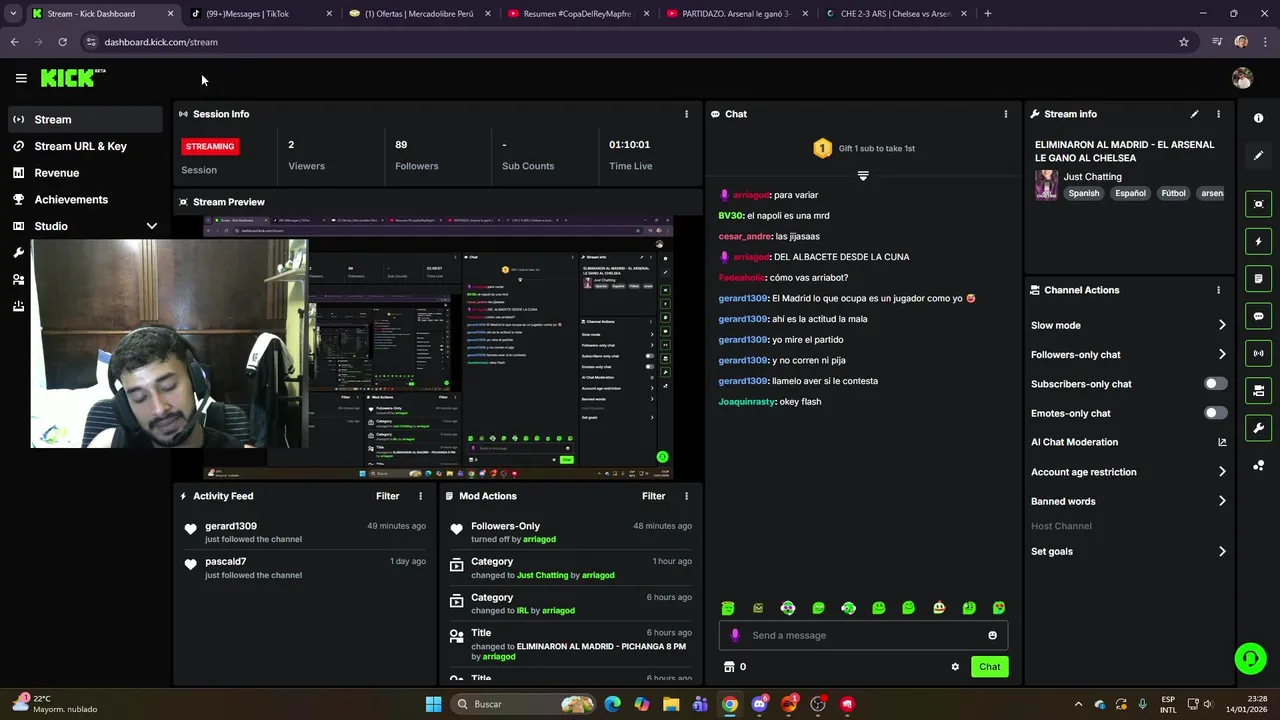Open Channel Actions three-dot menu
1280x720 pixels.
tap(1218, 290)
